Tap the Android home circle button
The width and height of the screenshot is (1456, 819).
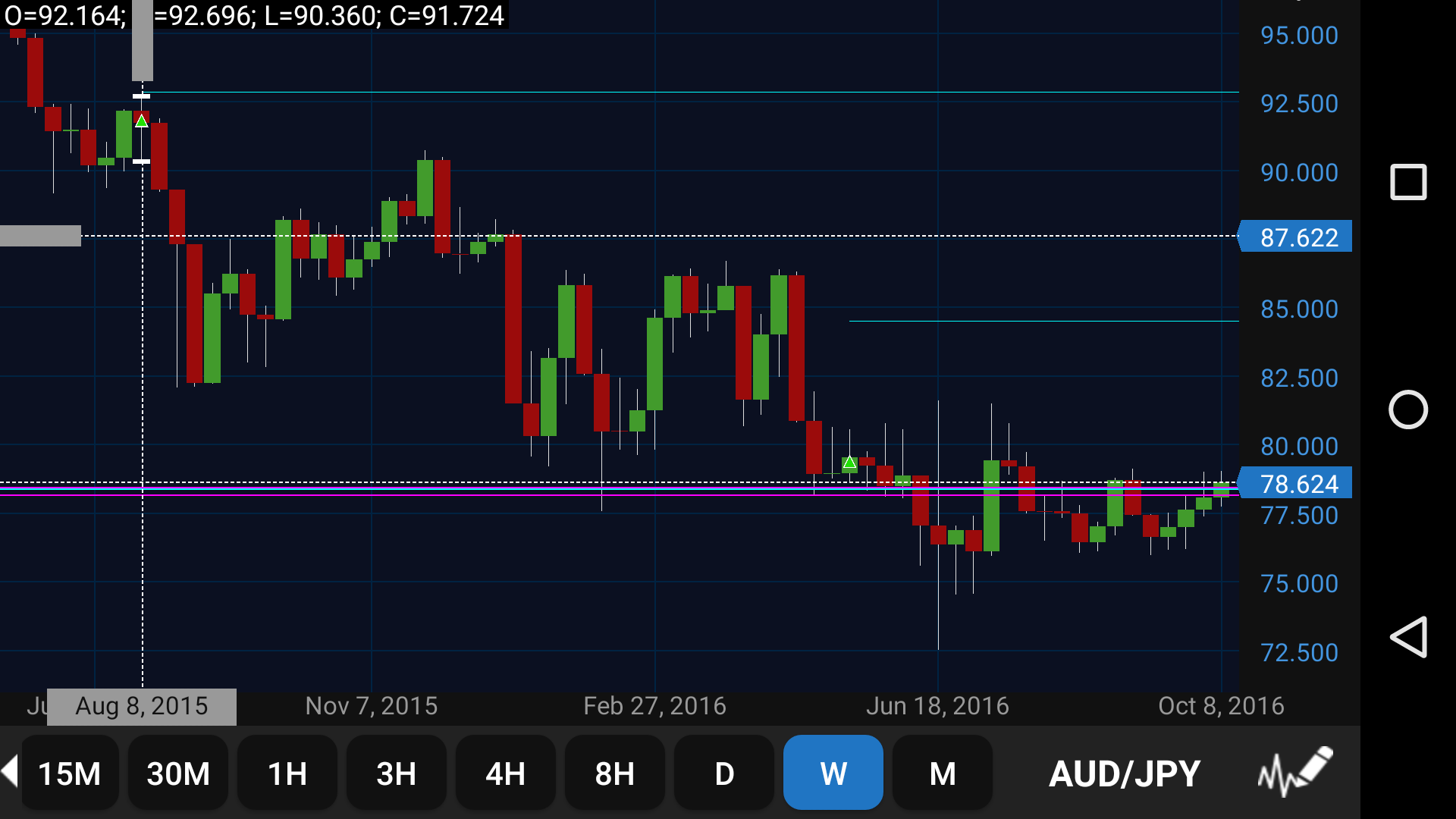[x=1408, y=410]
